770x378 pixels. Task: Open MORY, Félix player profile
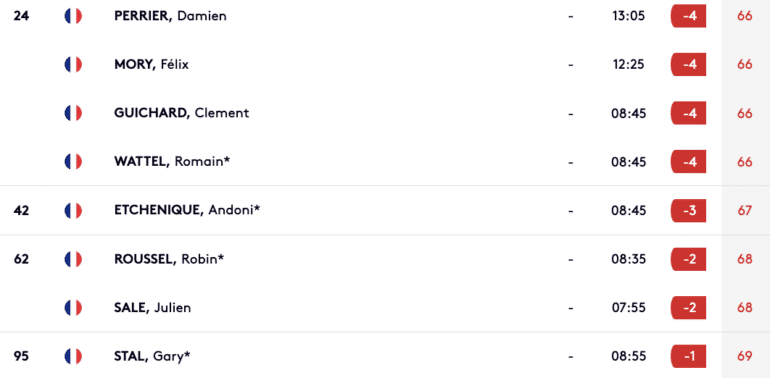point(151,65)
